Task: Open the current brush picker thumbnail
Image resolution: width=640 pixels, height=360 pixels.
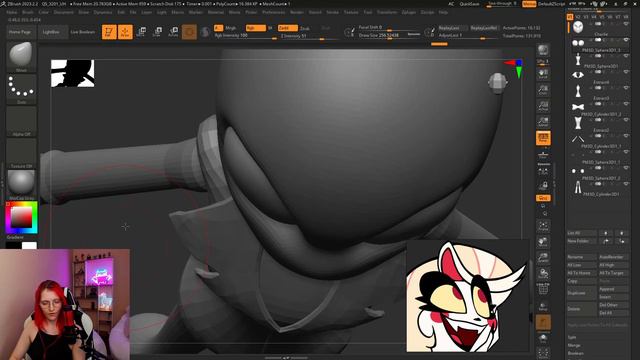Action: [21, 56]
